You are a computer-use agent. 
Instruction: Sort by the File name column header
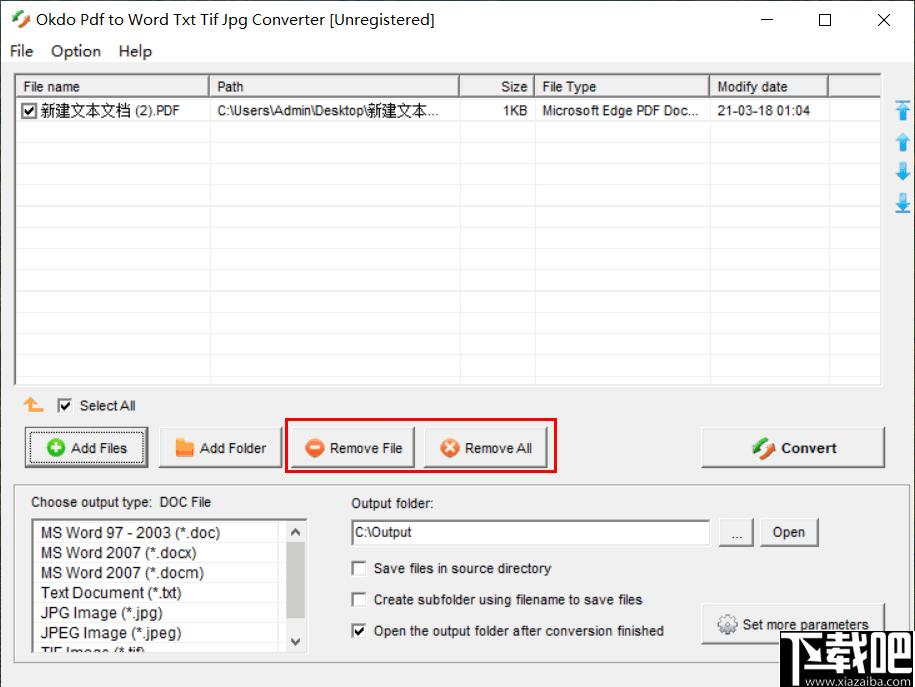point(112,86)
